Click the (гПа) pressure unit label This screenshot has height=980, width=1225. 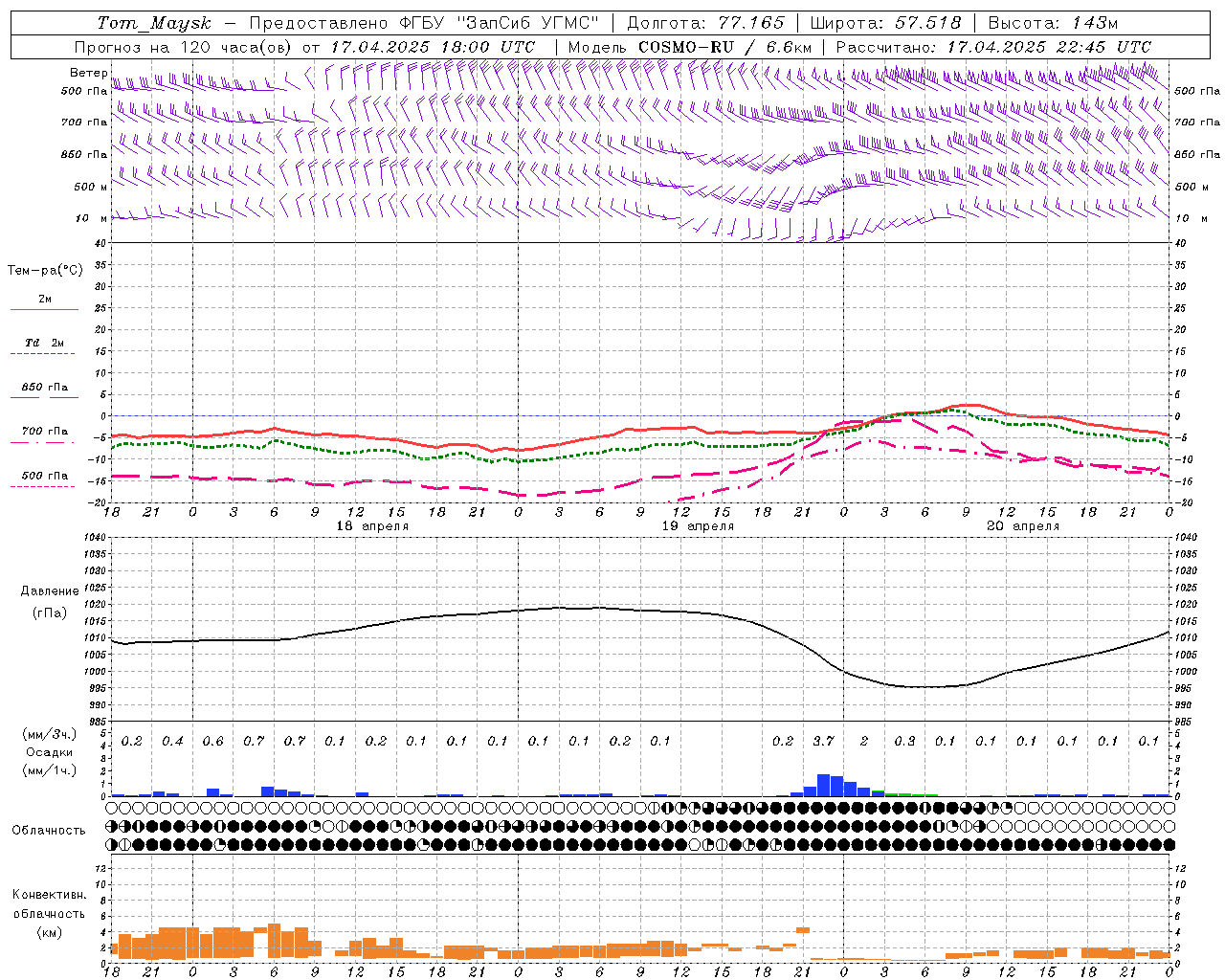pyautogui.click(x=49, y=612)
